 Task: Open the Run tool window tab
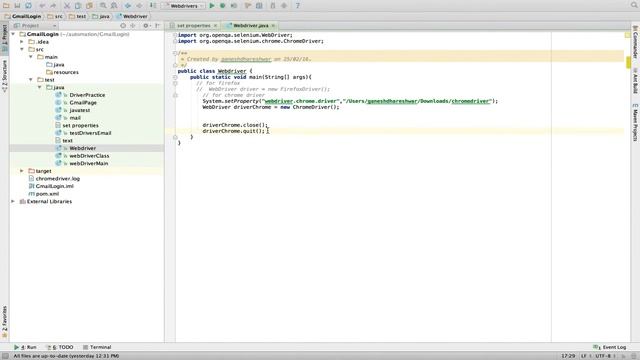(x=25, y=347)
